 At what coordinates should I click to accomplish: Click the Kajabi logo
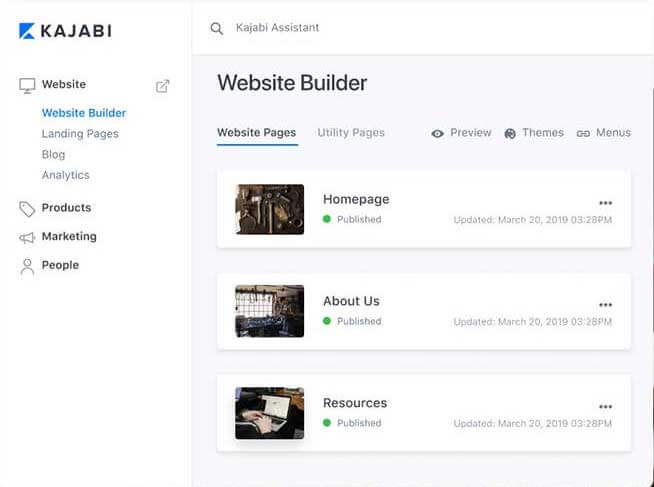pyautogui.click(x=65, y=31)
